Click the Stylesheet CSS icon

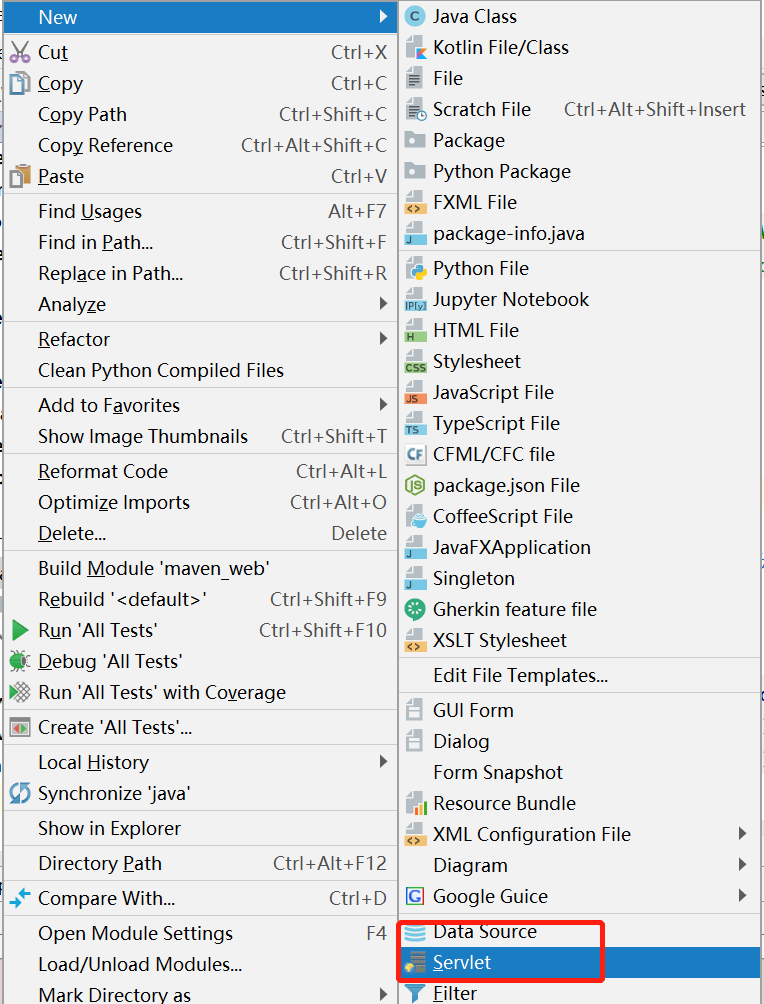coord(415,362)
